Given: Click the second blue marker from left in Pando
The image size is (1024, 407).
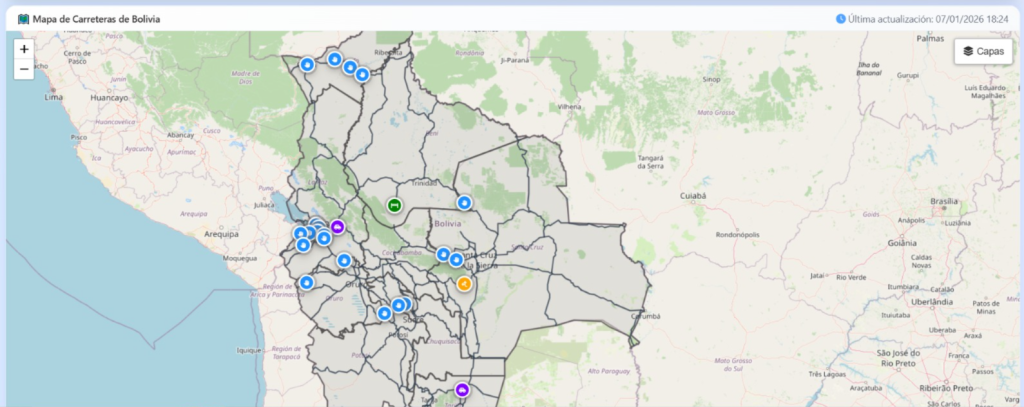Looking at the screenshot, I should coord(334,60).
